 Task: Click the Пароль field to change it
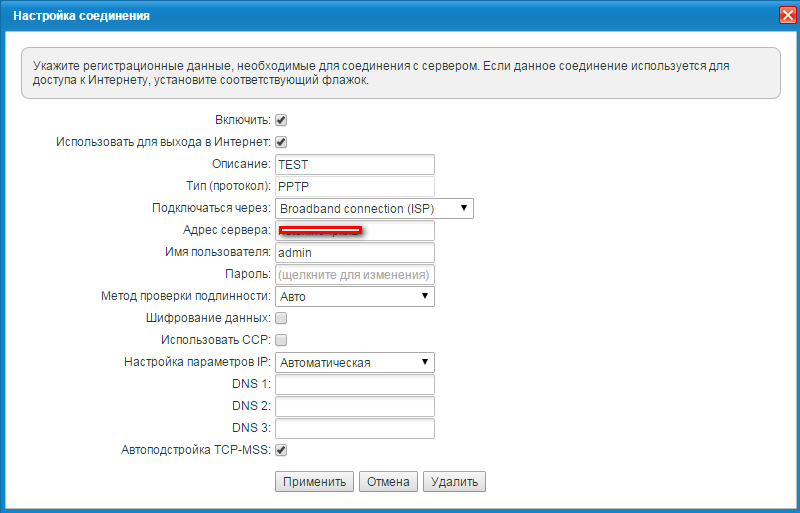354,274
